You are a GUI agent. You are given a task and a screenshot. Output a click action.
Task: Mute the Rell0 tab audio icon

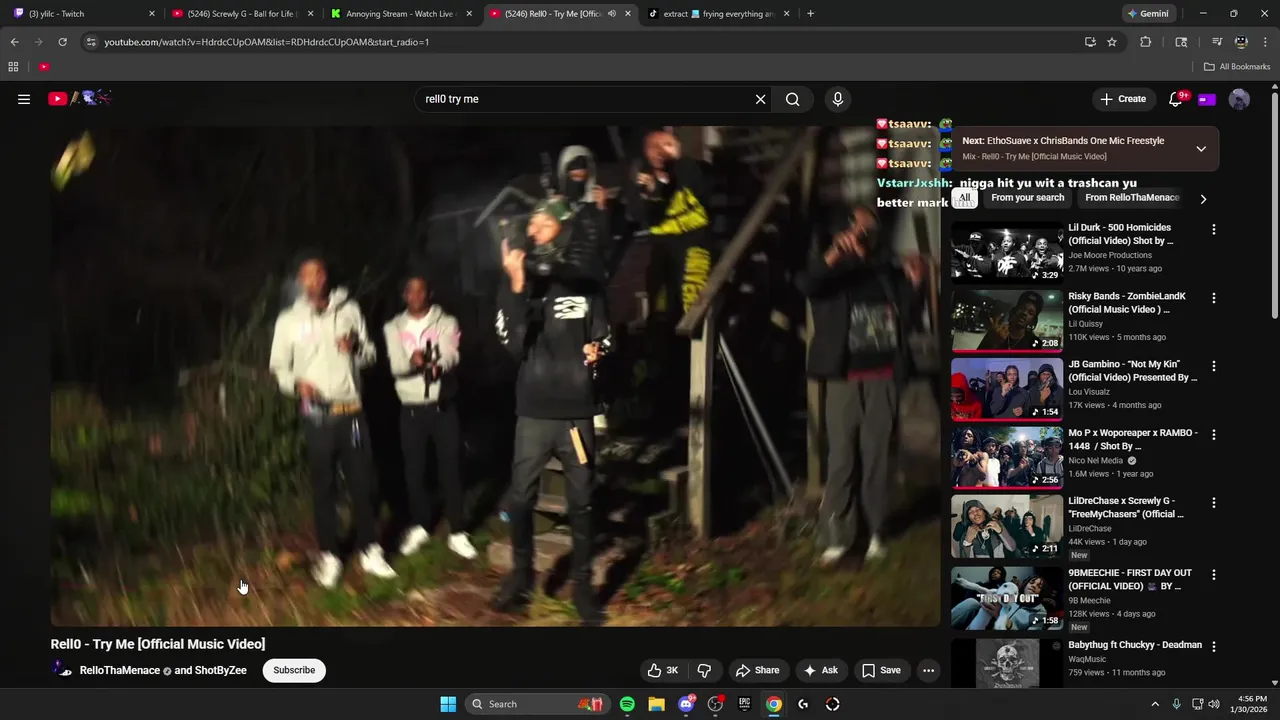(611, 14)
